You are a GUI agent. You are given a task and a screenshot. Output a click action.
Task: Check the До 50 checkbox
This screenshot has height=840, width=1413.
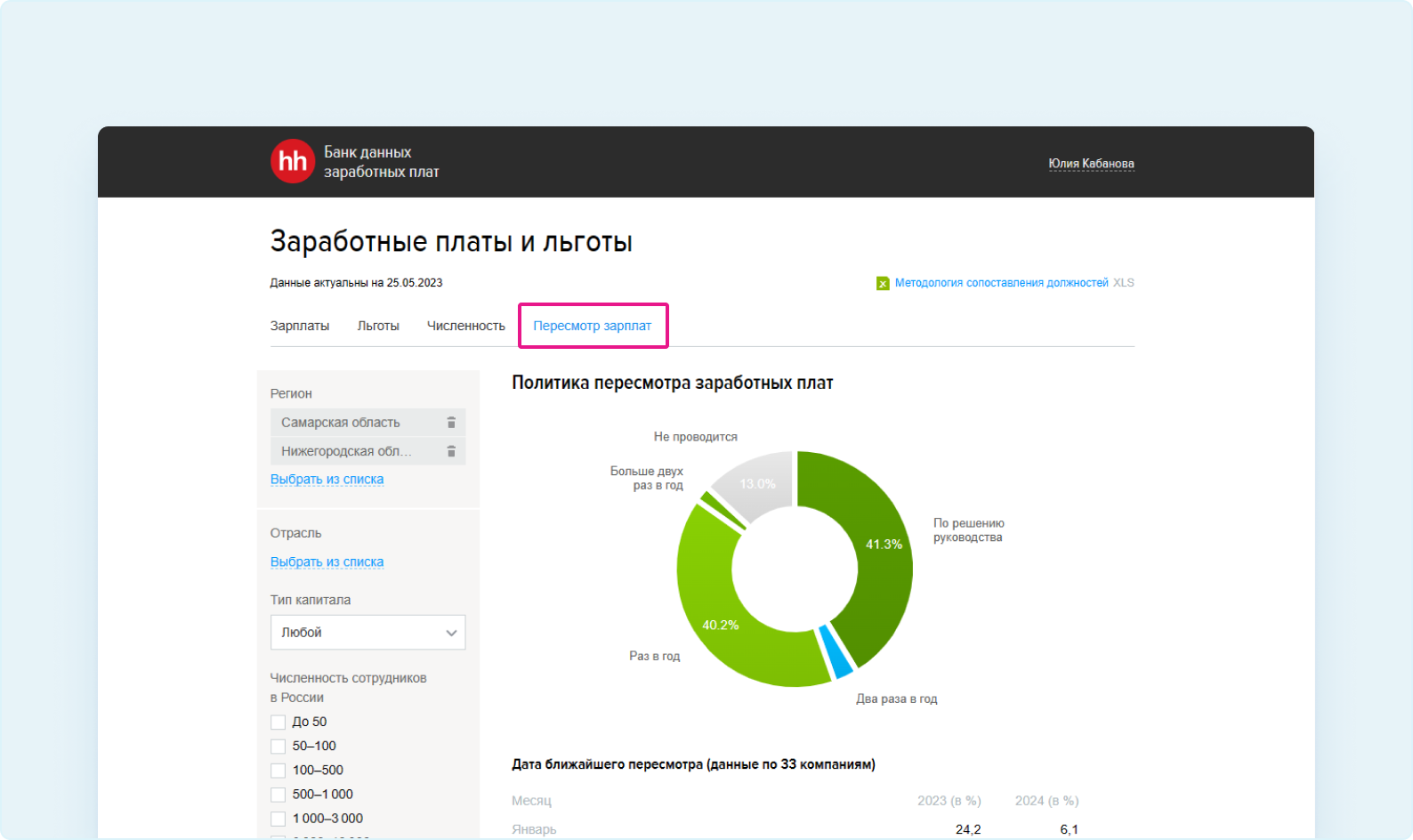click(279, 723)
